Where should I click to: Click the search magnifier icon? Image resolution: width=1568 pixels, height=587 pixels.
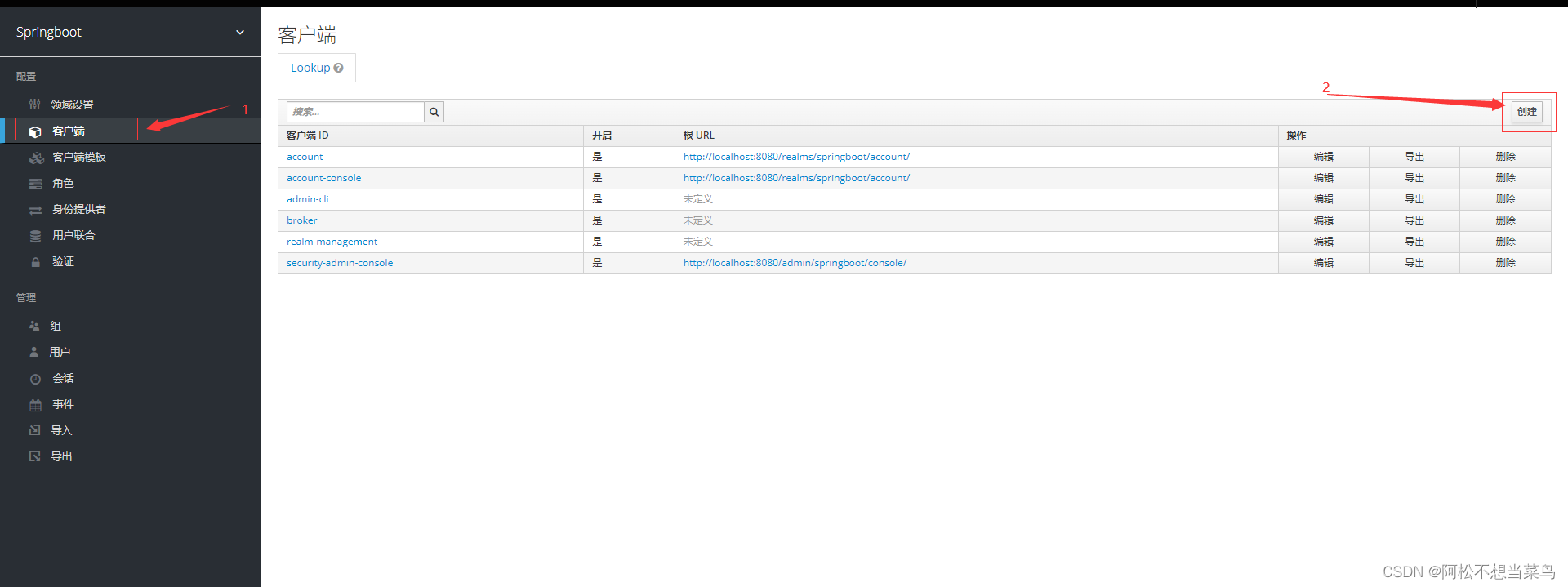coord(434,112)
